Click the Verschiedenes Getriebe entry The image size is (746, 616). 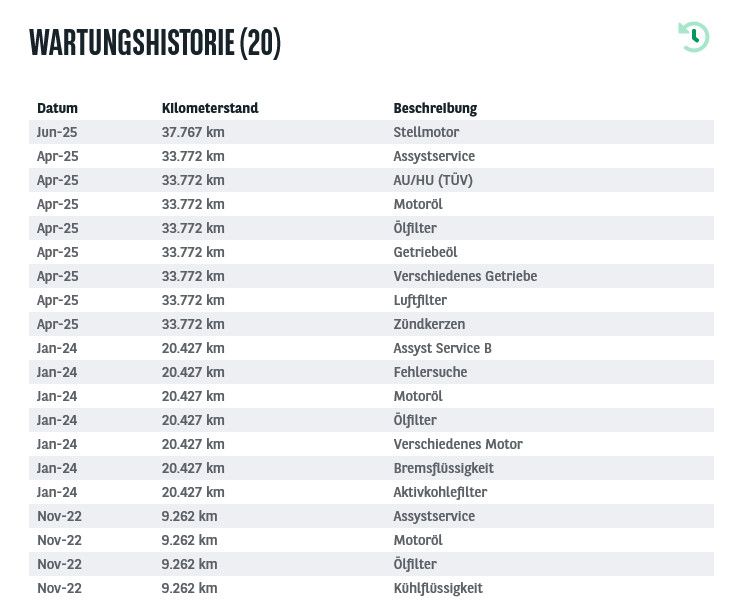[x=465, y=276]
